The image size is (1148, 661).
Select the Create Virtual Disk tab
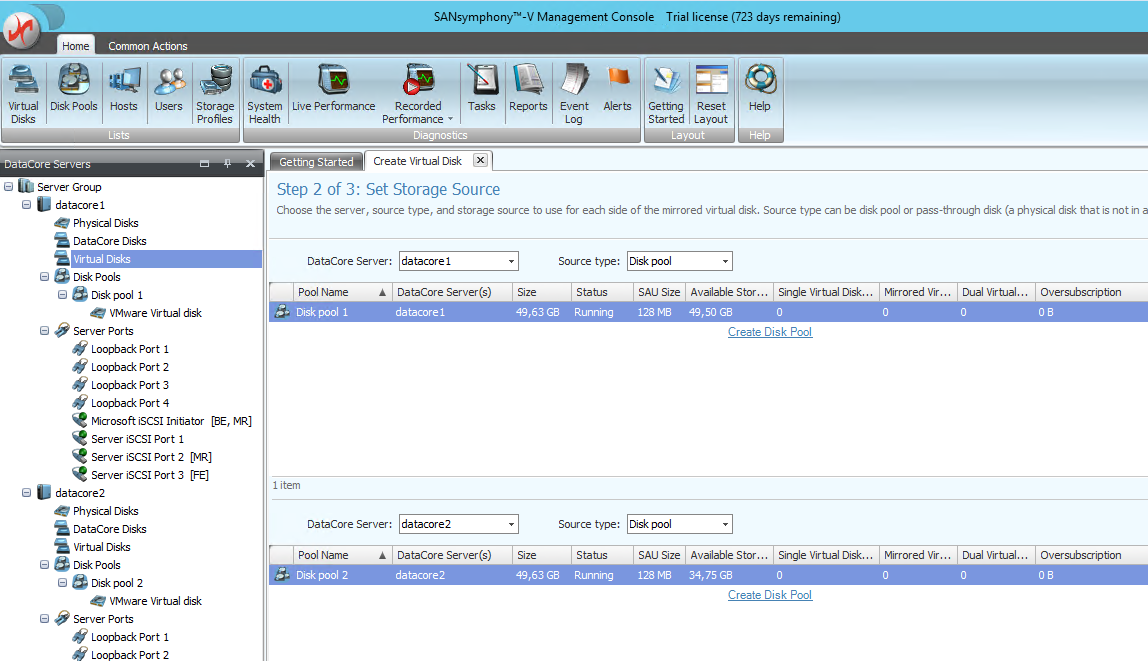coord(417,161)
